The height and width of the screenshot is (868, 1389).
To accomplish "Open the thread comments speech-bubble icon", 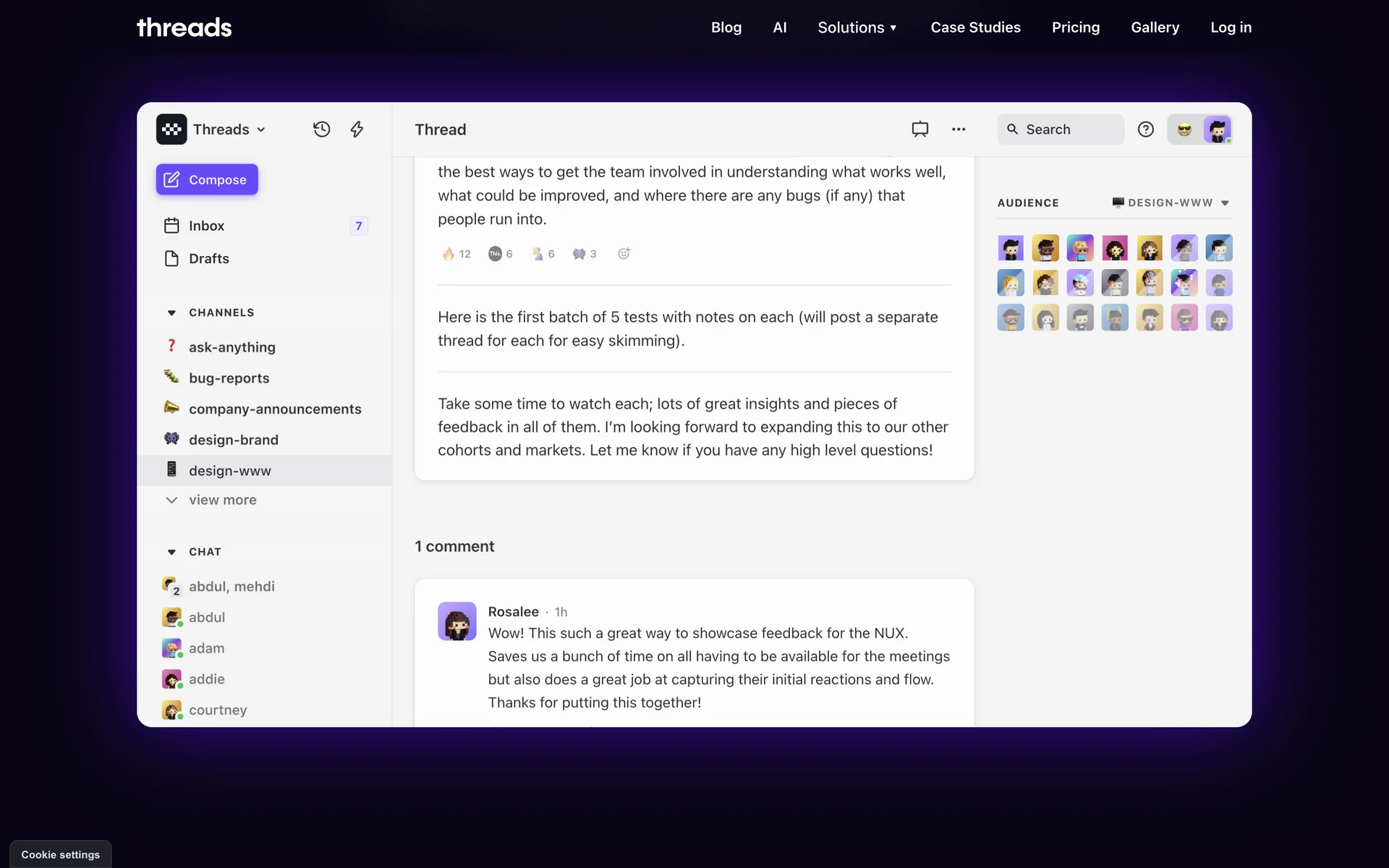I will (919, 129).
